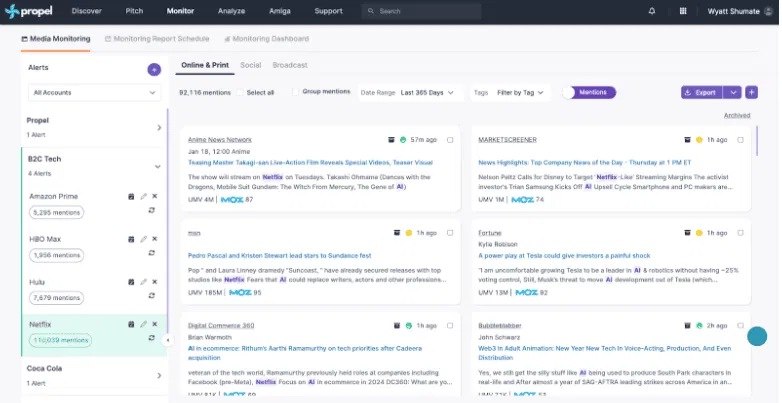Refresh the Hulu alert mentions

(x=151, y=297)
